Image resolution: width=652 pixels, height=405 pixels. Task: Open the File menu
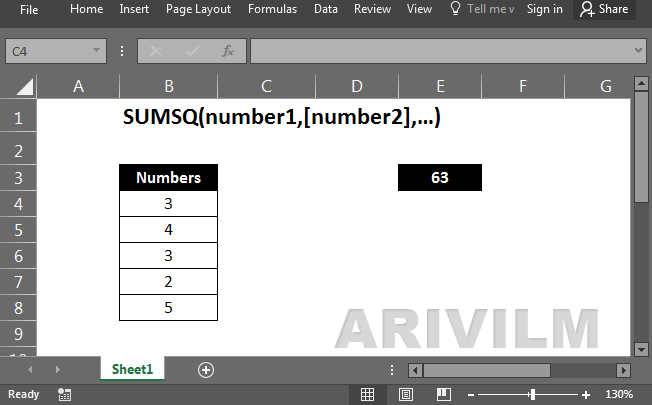point(29,9)
